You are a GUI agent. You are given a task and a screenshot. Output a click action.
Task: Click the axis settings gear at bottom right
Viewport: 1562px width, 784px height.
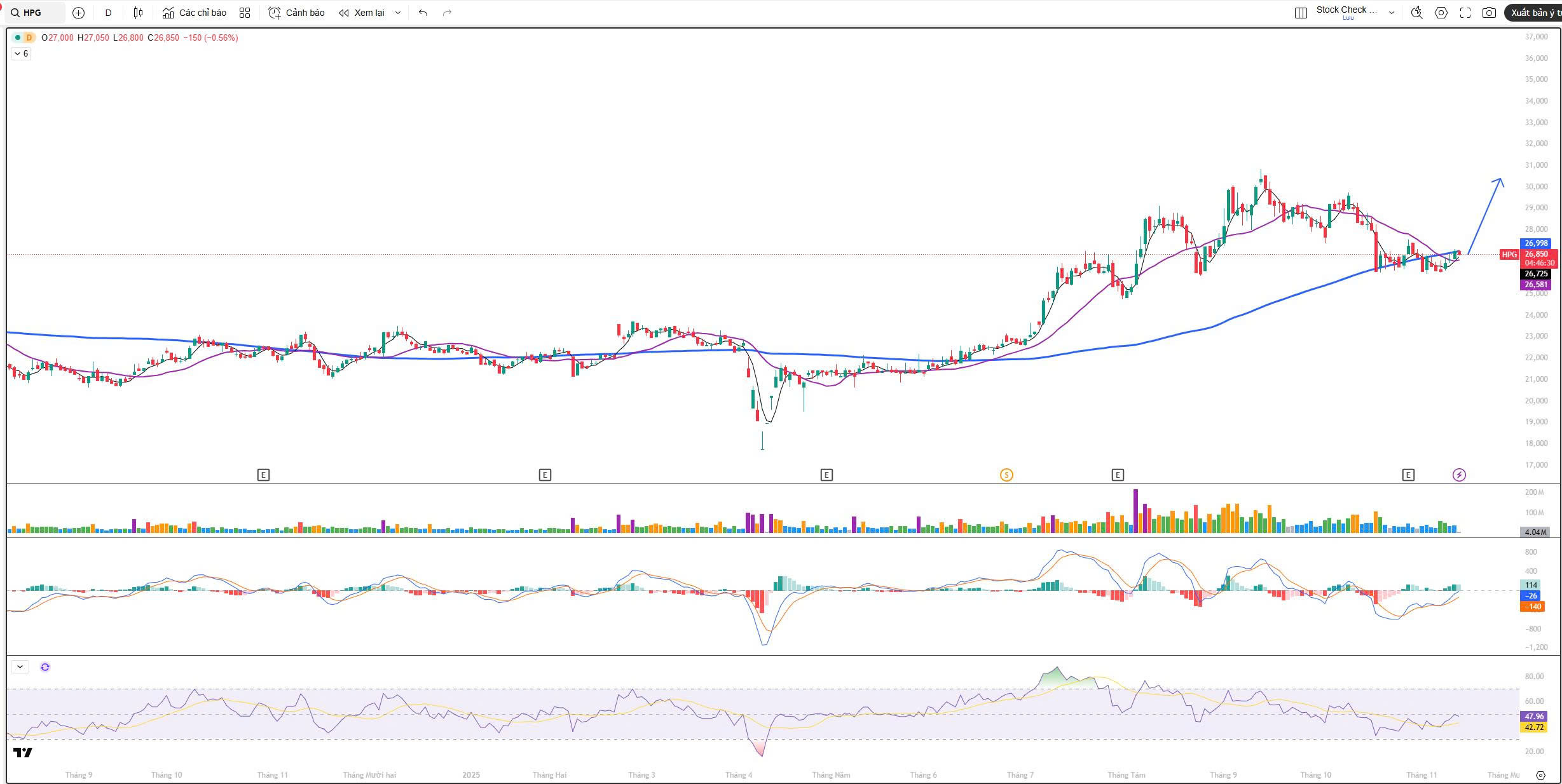pyautogui.click(x=1540, y=775)
